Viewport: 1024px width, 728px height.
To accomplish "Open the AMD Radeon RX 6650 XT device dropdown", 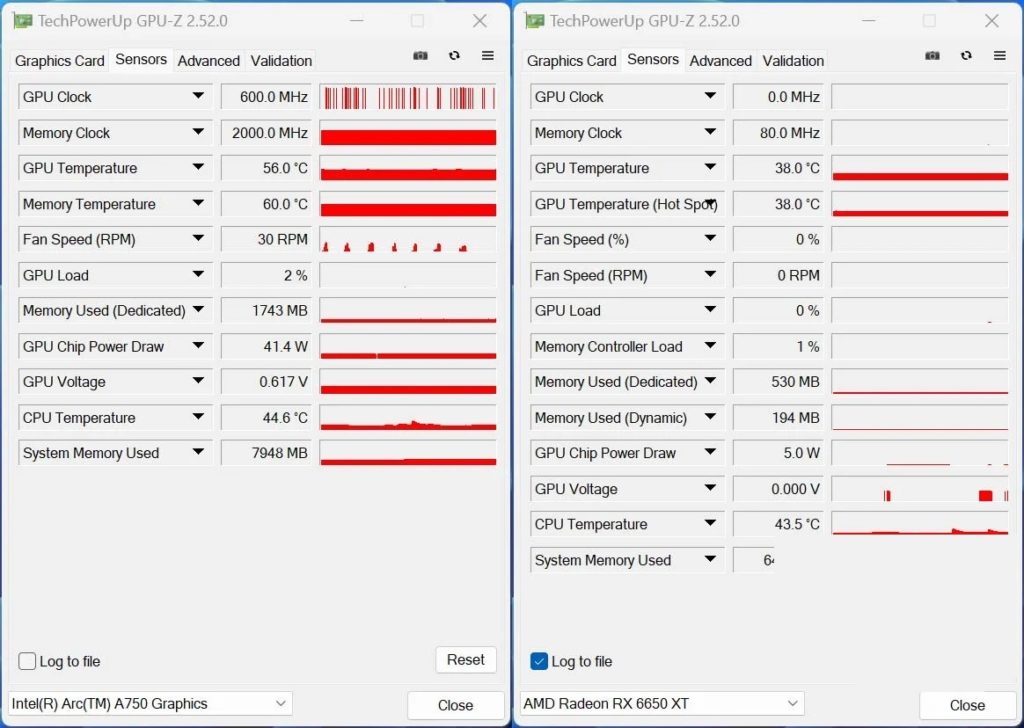I will [662, 704].
